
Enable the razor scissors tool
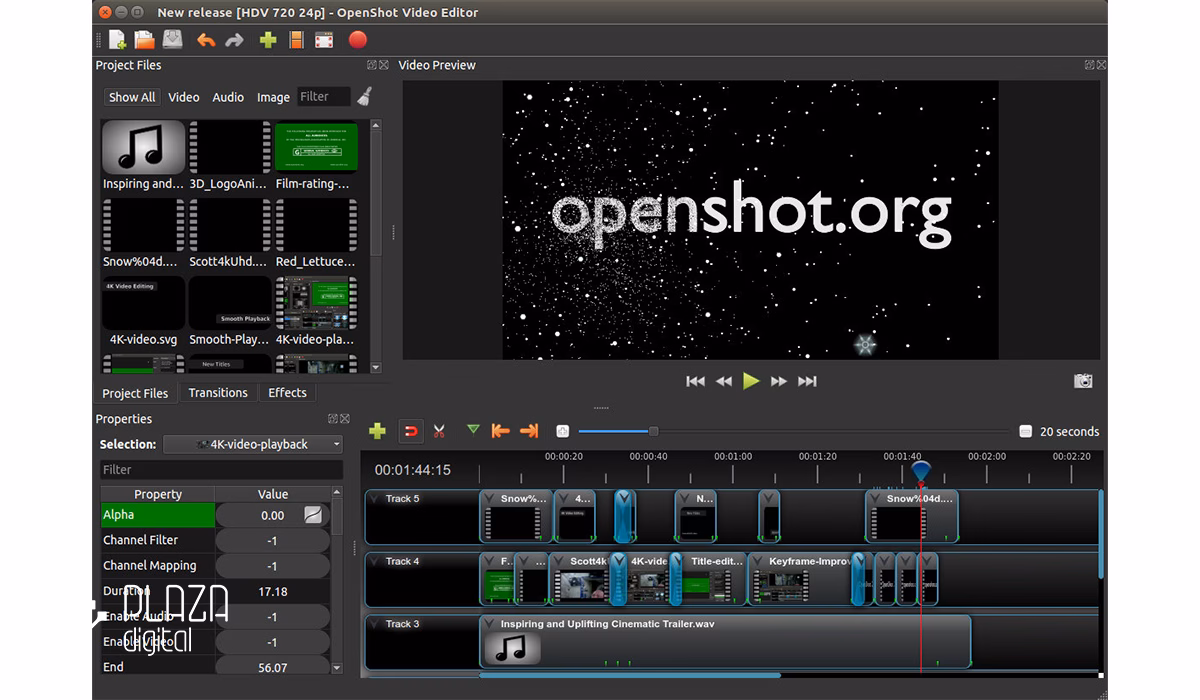tap(439, 431)
